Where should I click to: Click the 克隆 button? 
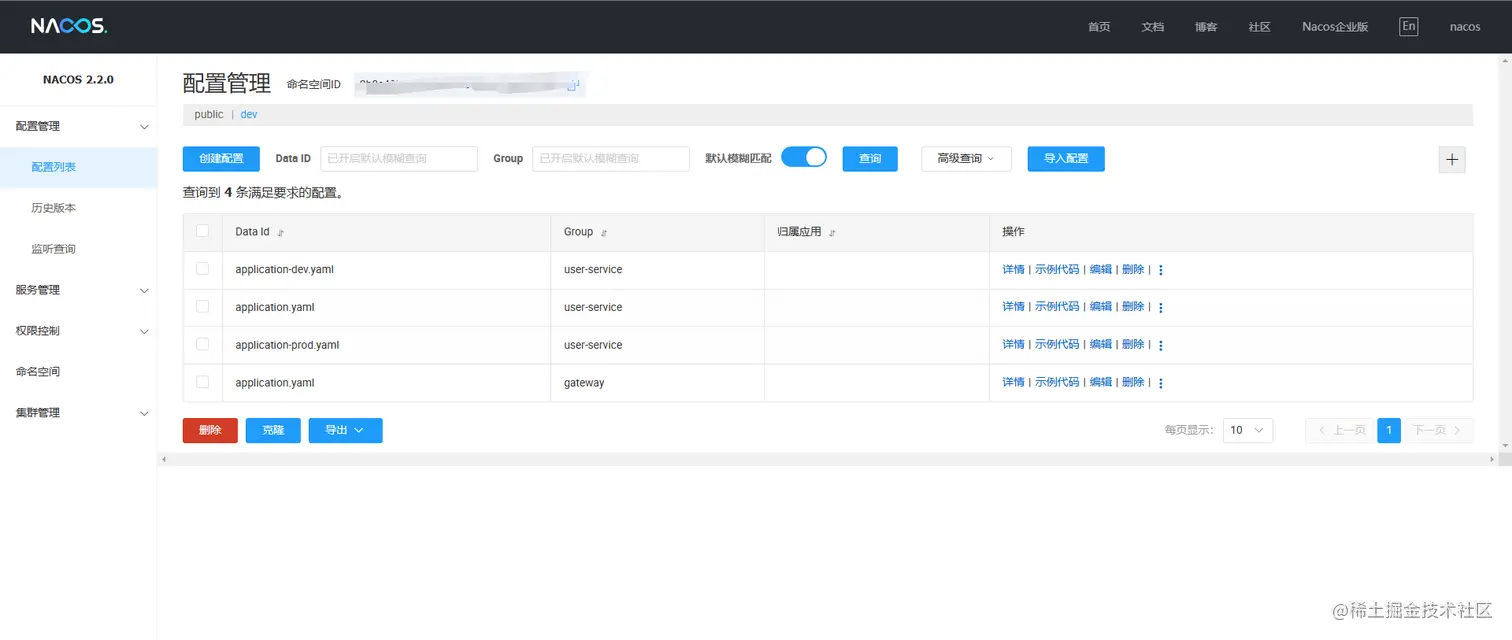pos(273,430)
